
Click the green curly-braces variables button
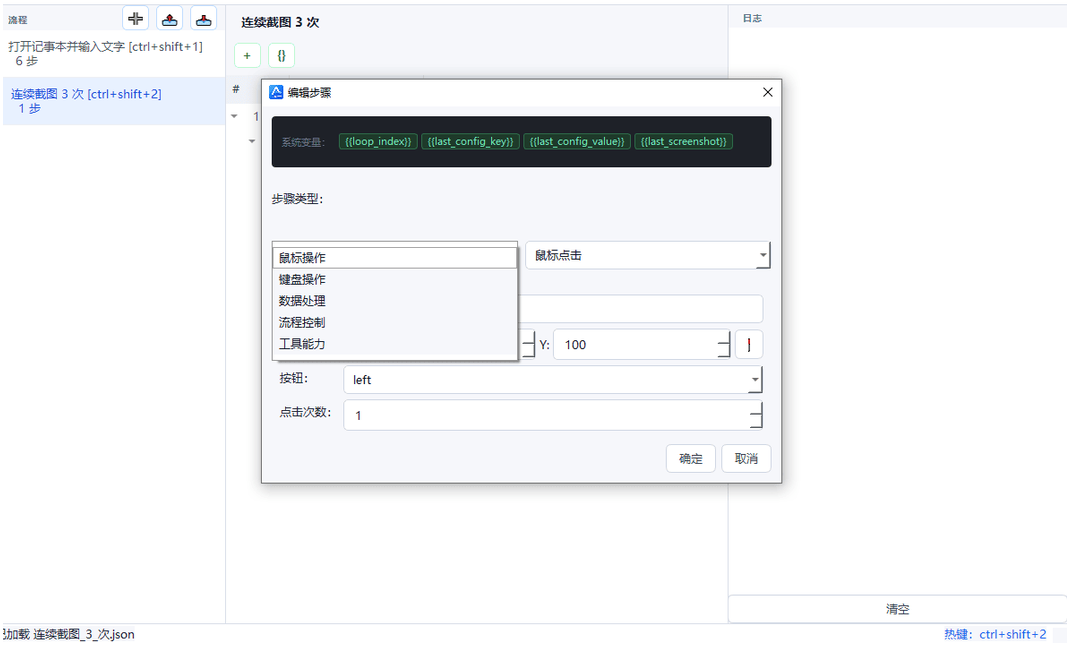coord(281,56)
